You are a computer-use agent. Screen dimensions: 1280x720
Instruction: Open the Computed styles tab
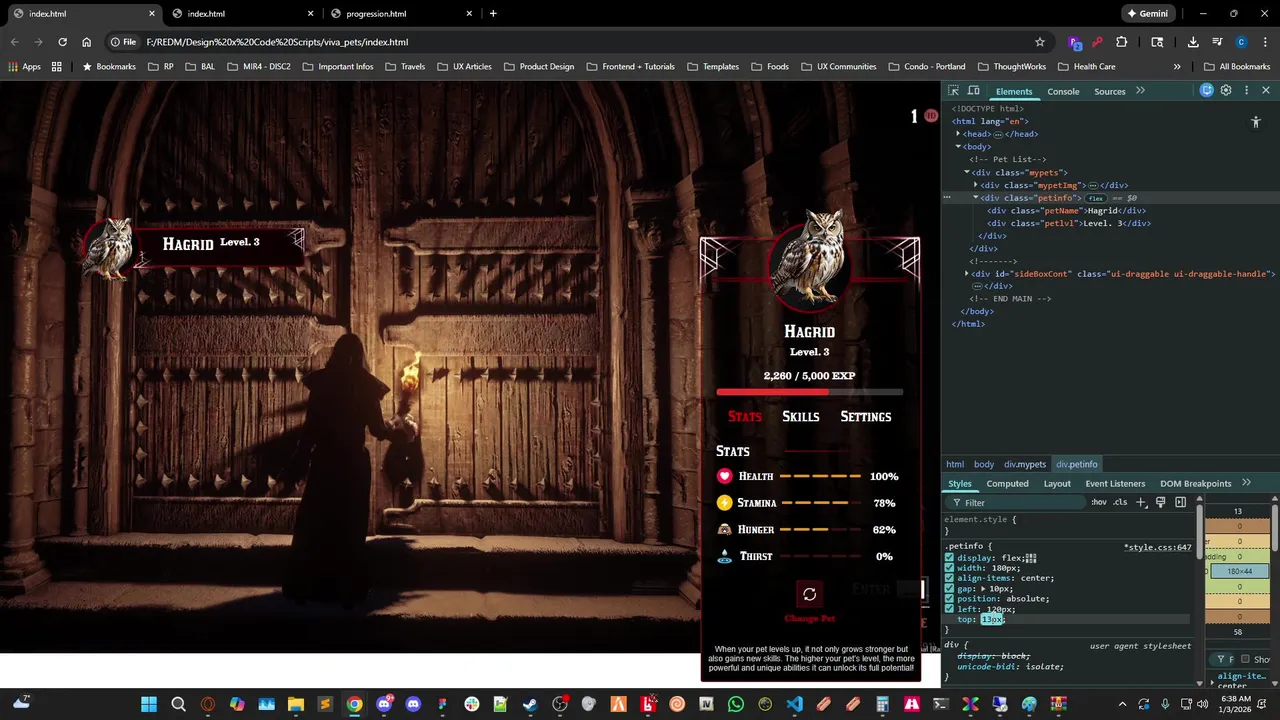point(1007,484)
